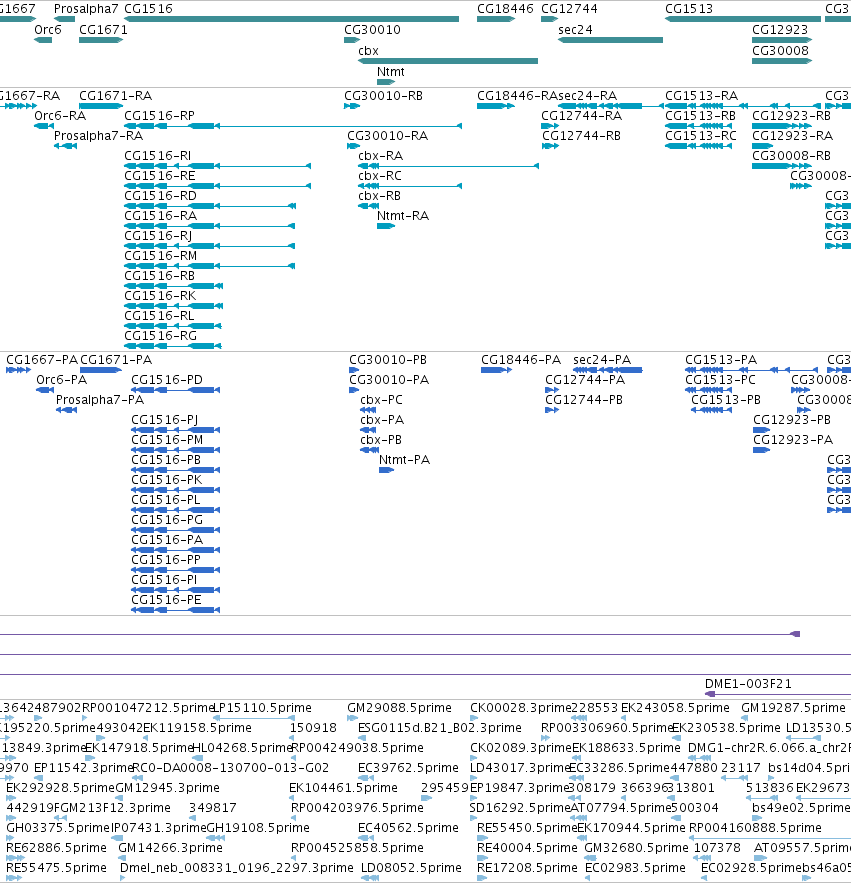Click transcript Prosalpha7-RA
The width and height of the screenshot is (851, 883).
point(65,146)
